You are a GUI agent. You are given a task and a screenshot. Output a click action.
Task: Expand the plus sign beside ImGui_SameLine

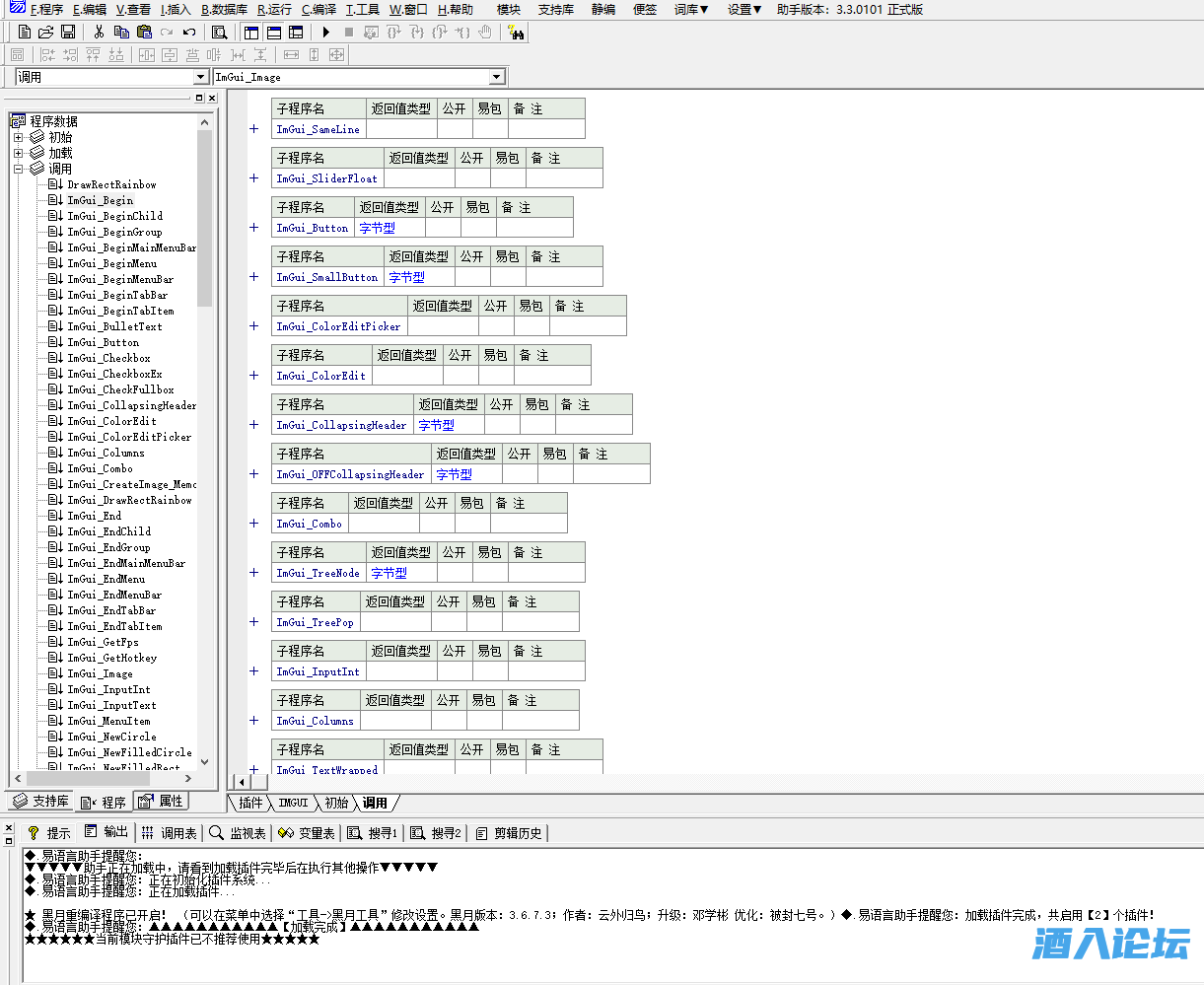coord(253,129)
